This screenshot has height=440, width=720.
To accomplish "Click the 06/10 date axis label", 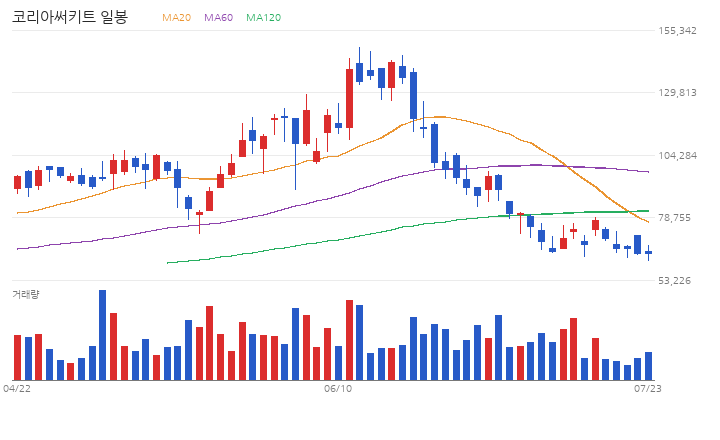I will 338,389.
